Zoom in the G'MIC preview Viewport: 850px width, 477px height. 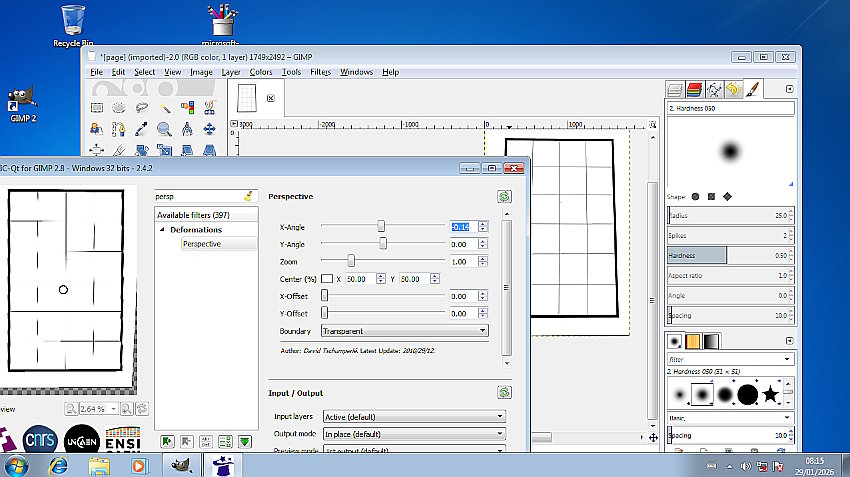(126, 409)
